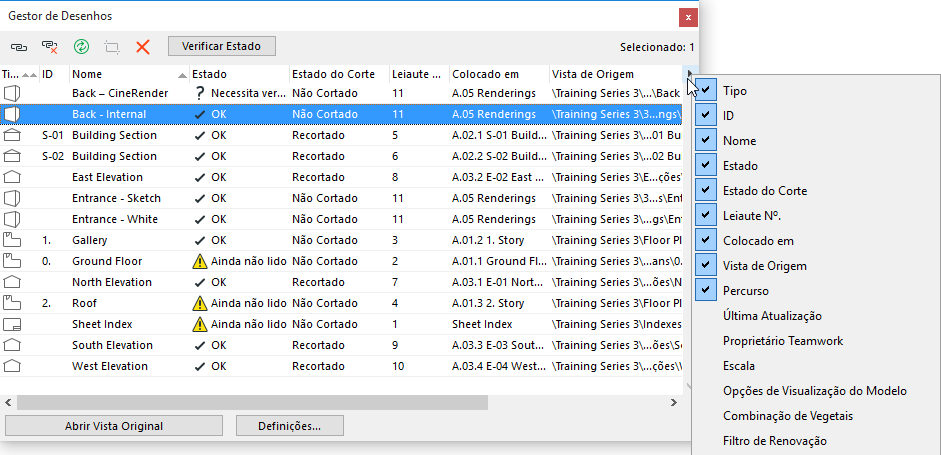The width and height of the screenshot is (941, 455).
Task: Toggle the Colocado em column checkbox
Action: pos(706,241)
